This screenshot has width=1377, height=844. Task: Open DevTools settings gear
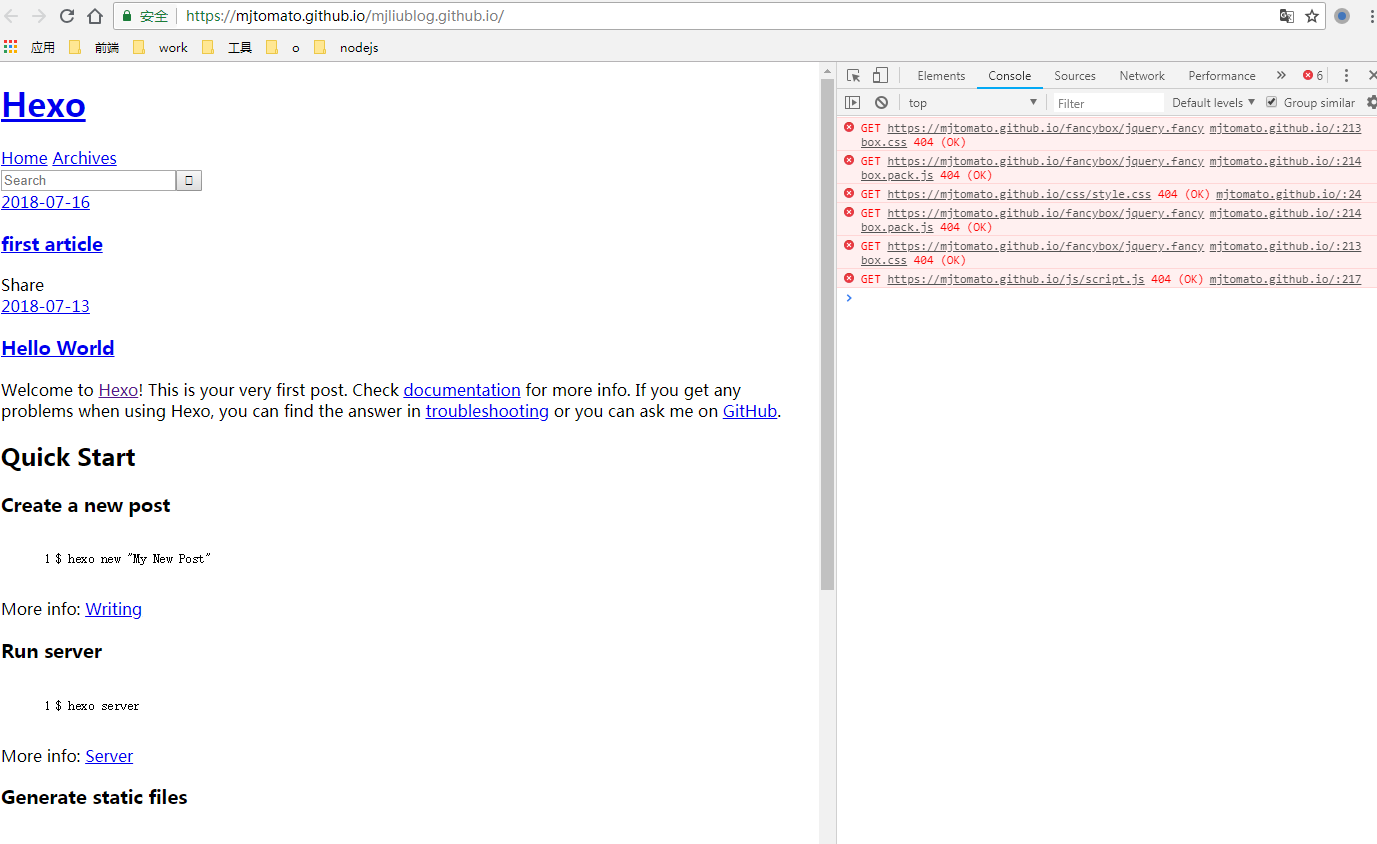tap(1371, 102)
